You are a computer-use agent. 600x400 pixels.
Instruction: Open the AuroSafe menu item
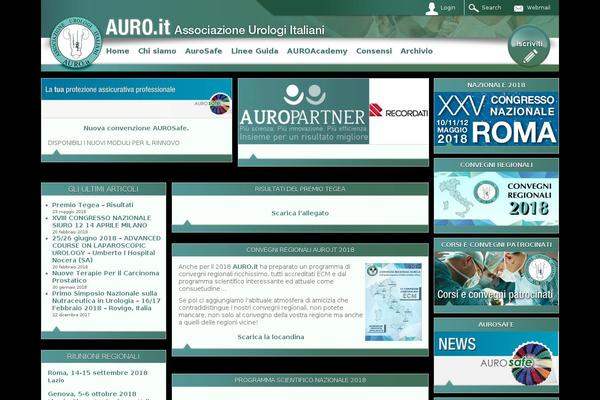(204, 51)
